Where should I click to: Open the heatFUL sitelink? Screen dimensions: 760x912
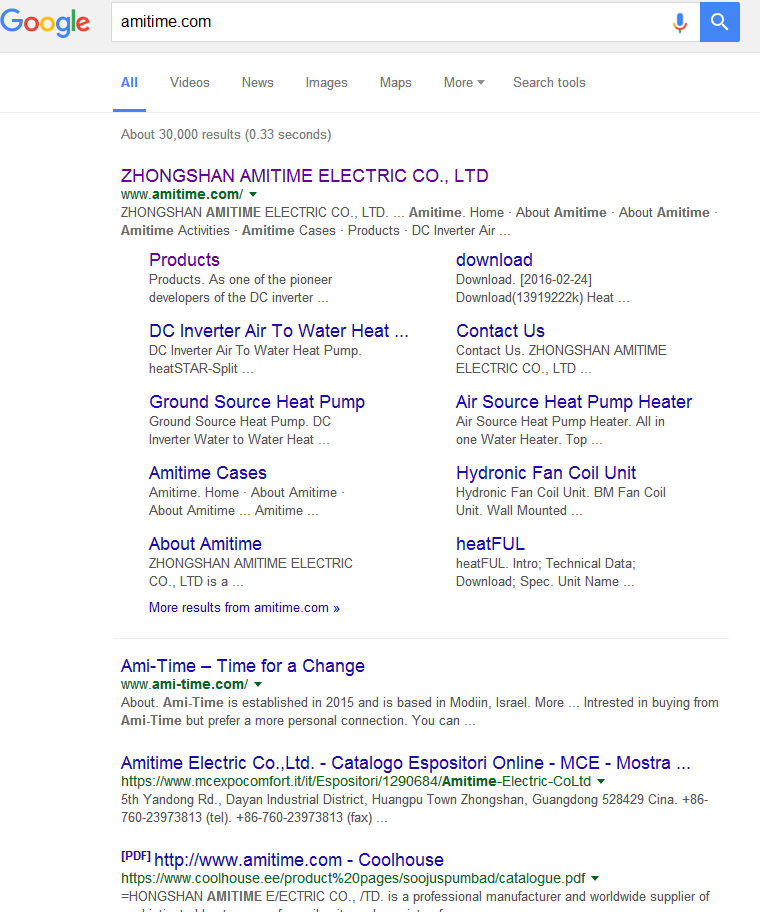[x=490, y=544]
